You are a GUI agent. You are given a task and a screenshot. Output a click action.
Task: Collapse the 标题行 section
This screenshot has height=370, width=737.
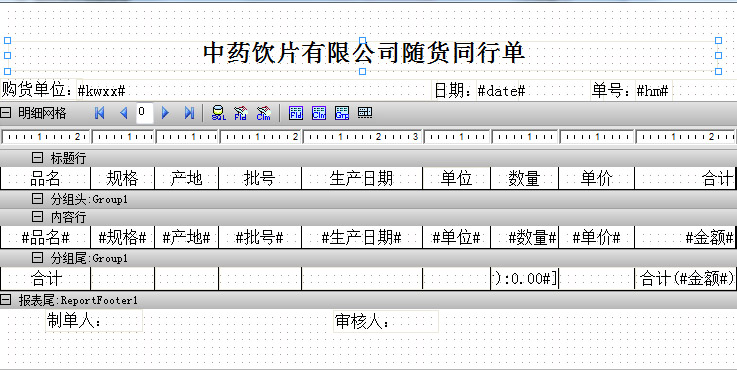37,157
